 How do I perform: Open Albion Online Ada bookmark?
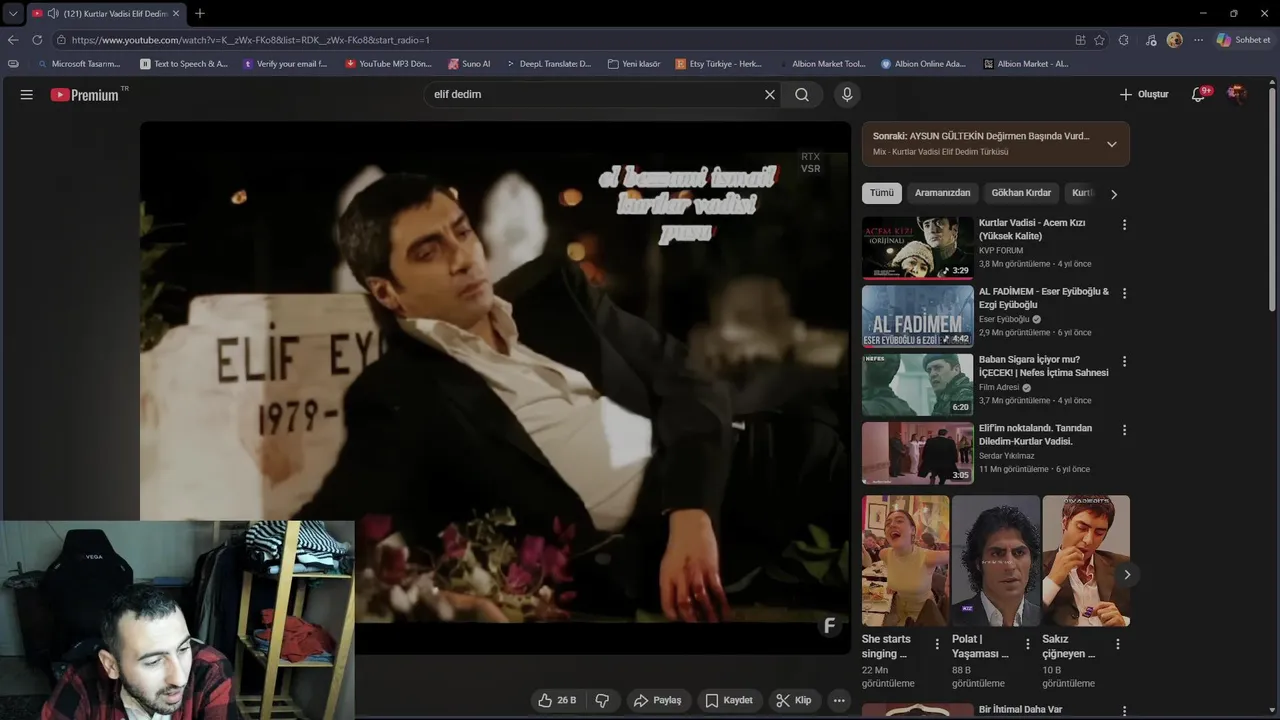(x=923, y=64)
